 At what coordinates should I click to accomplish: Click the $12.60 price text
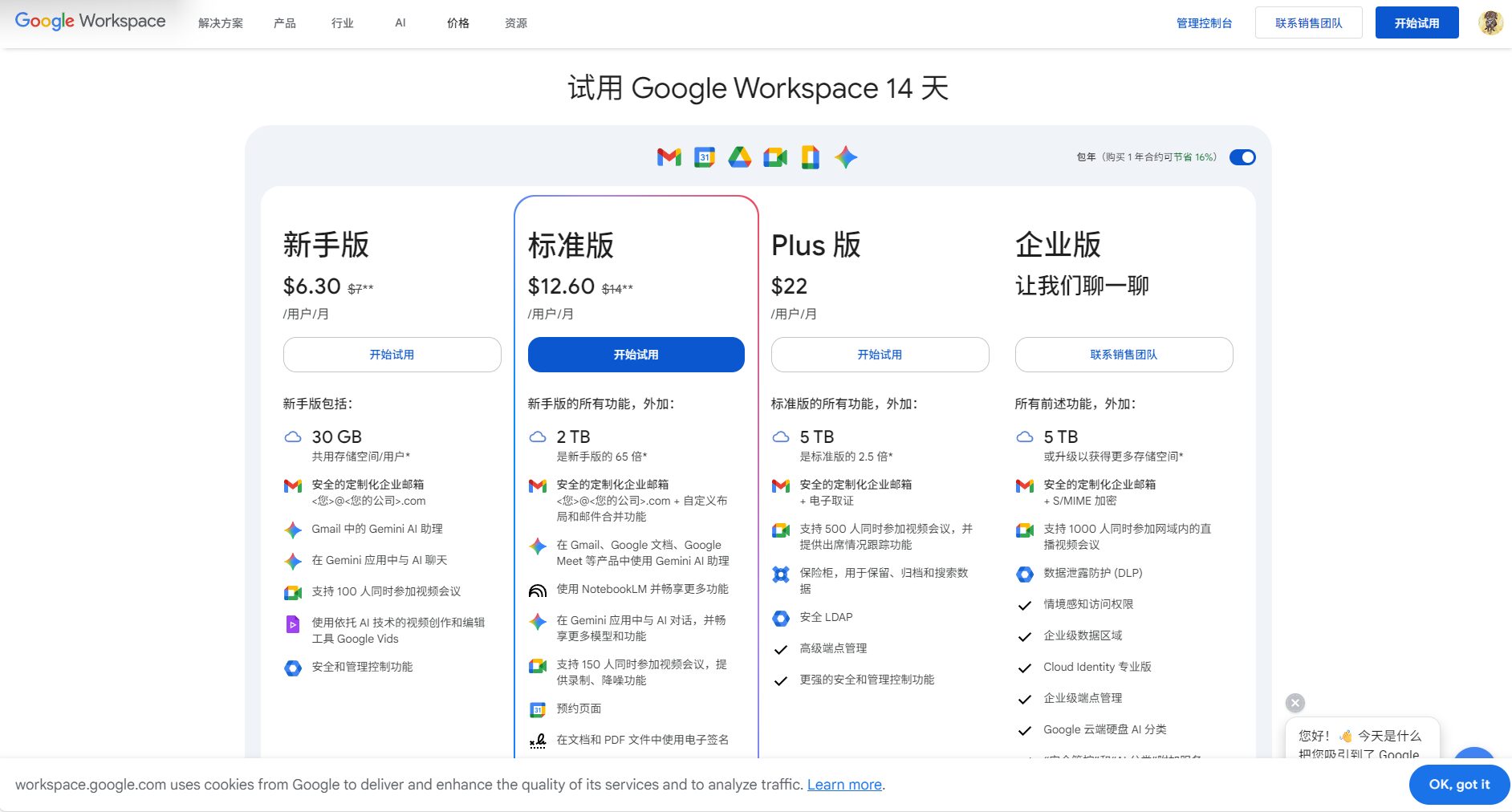pyautogui.click(x=561, y=286)
